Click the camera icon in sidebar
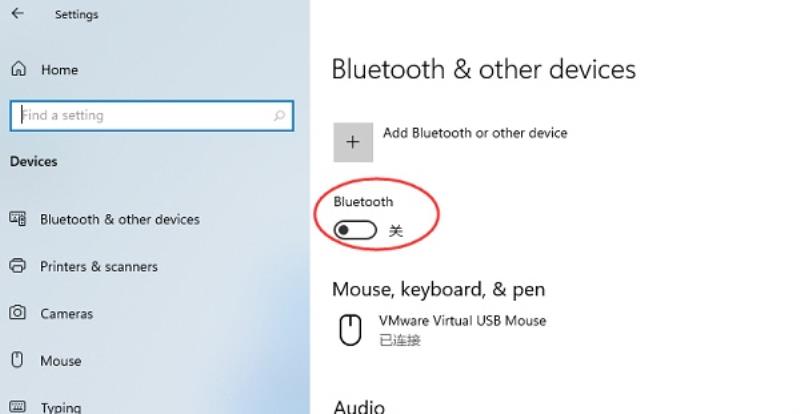This screenshot has width=800, height=414. coord(18,312)
